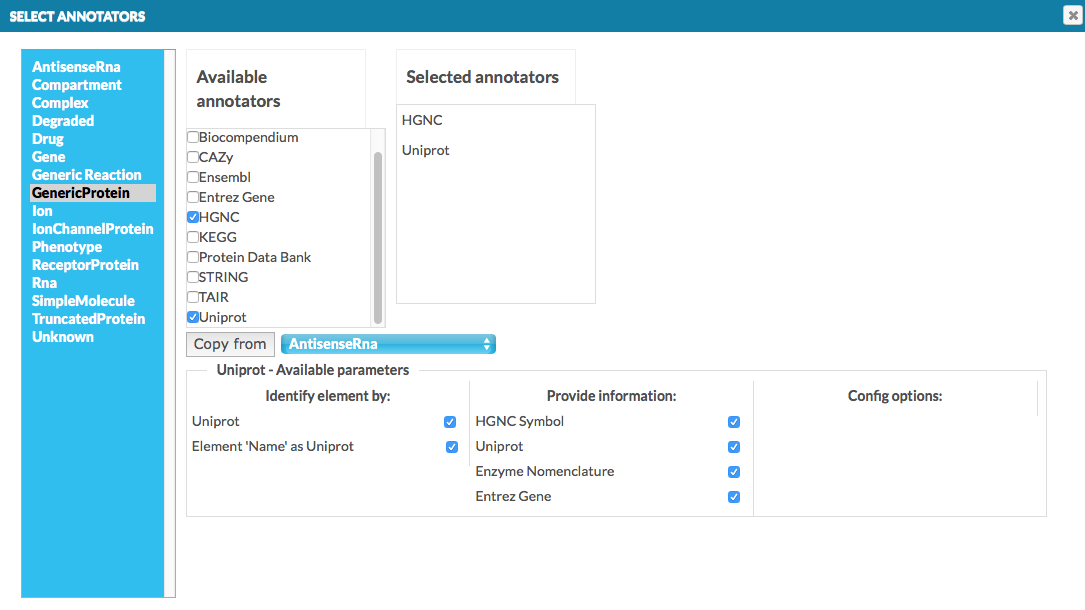1085x610 pixels.
Task: Check the TAIR annotator
Action: (x=192, y=297)
